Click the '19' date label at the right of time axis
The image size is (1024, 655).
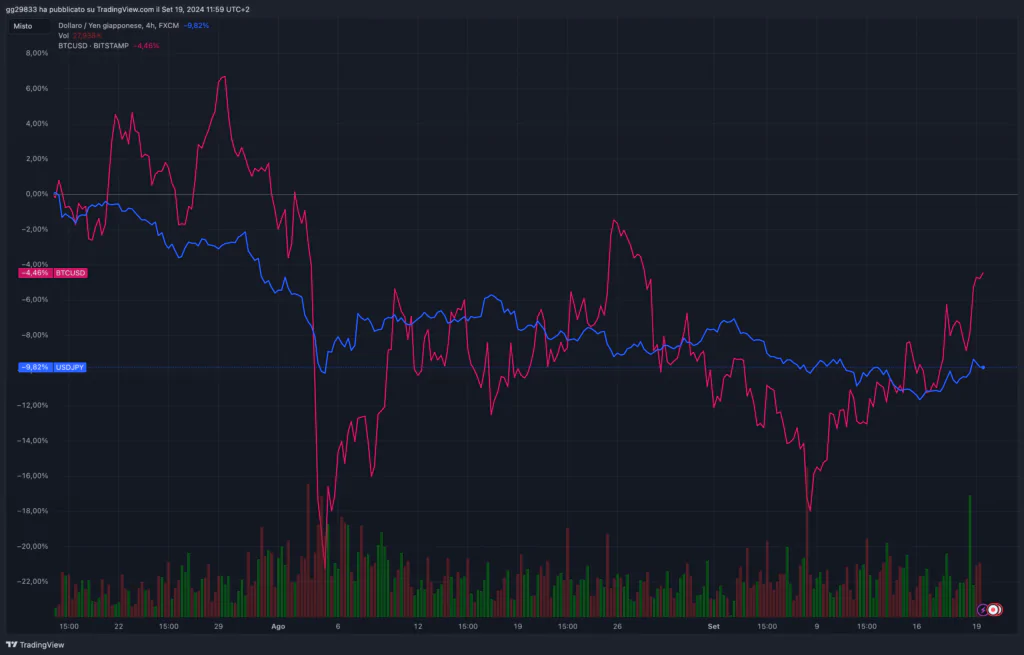click(x=977, y=626)
